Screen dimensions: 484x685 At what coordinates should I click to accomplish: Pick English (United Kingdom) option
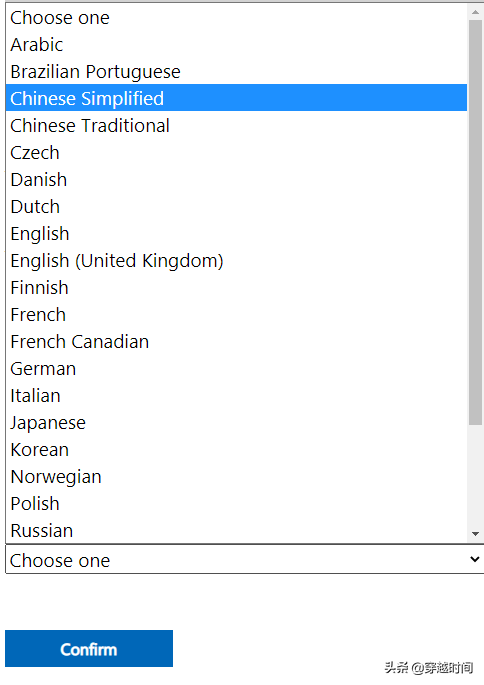236,260
